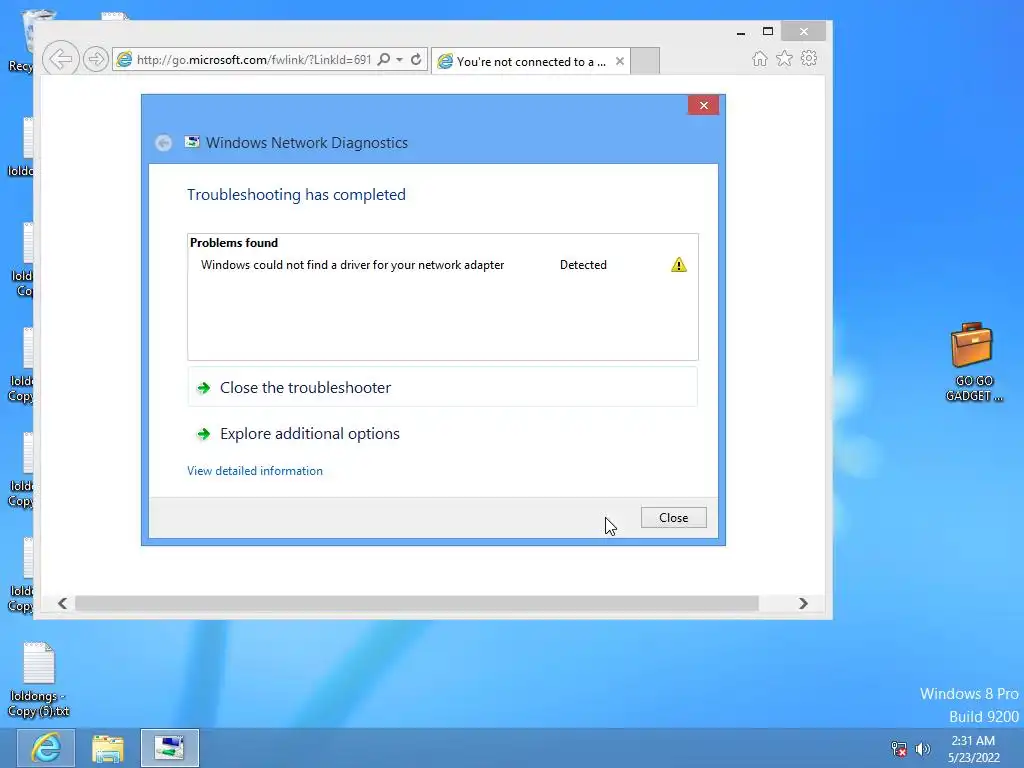Minimize the Internet Explorer window
1024x768 pixels.
tap(741, 31)
